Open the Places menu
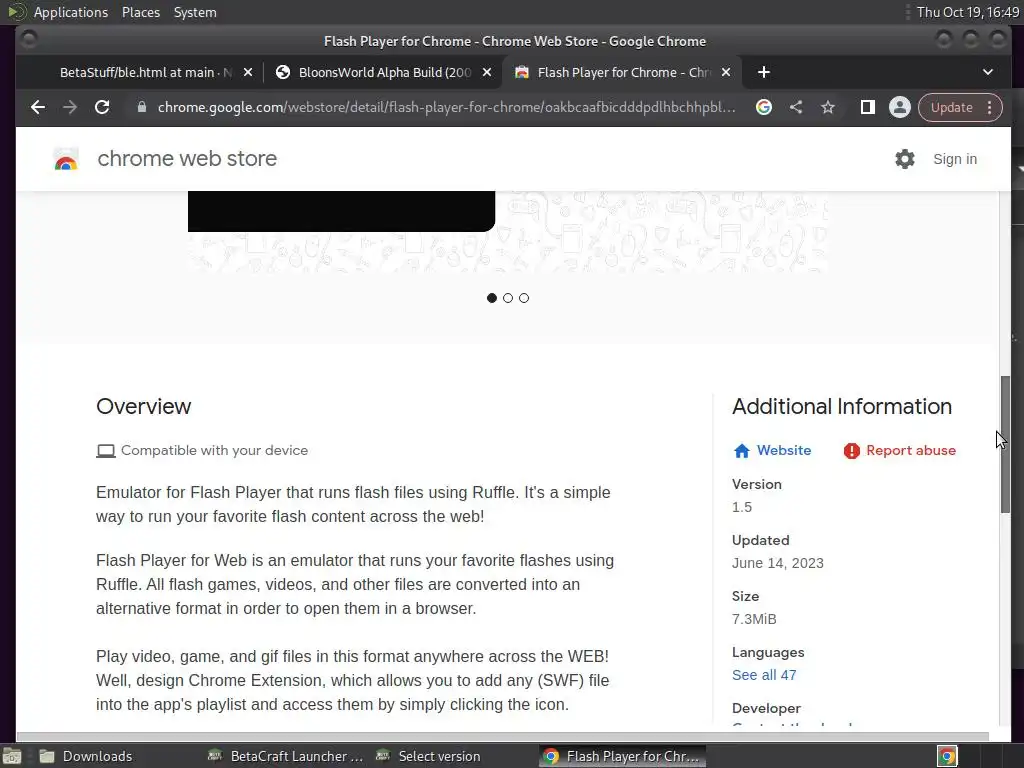 click(140, 12)
